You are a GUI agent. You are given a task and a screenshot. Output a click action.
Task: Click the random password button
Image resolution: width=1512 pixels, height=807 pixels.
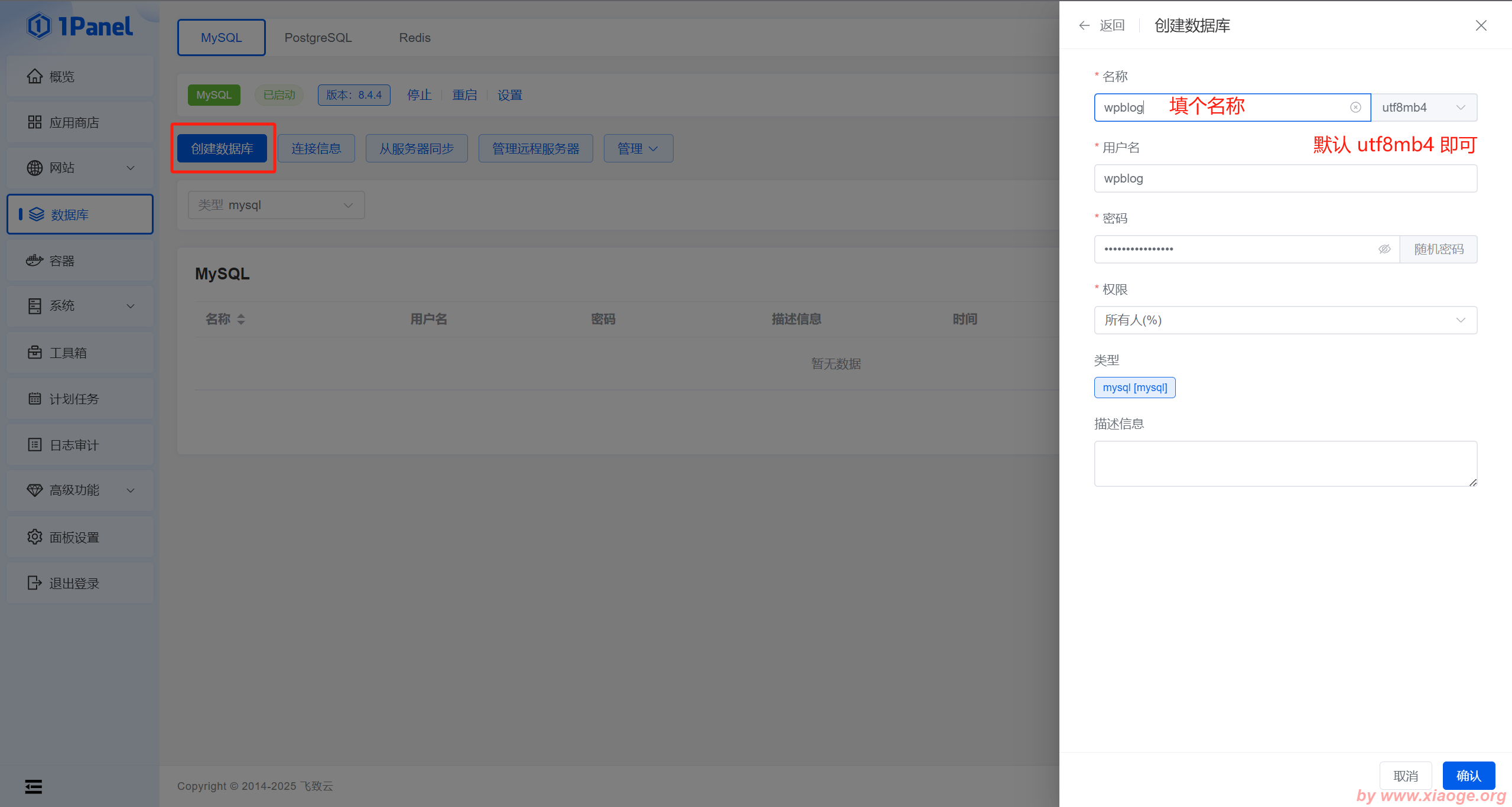coord(1438,249)
